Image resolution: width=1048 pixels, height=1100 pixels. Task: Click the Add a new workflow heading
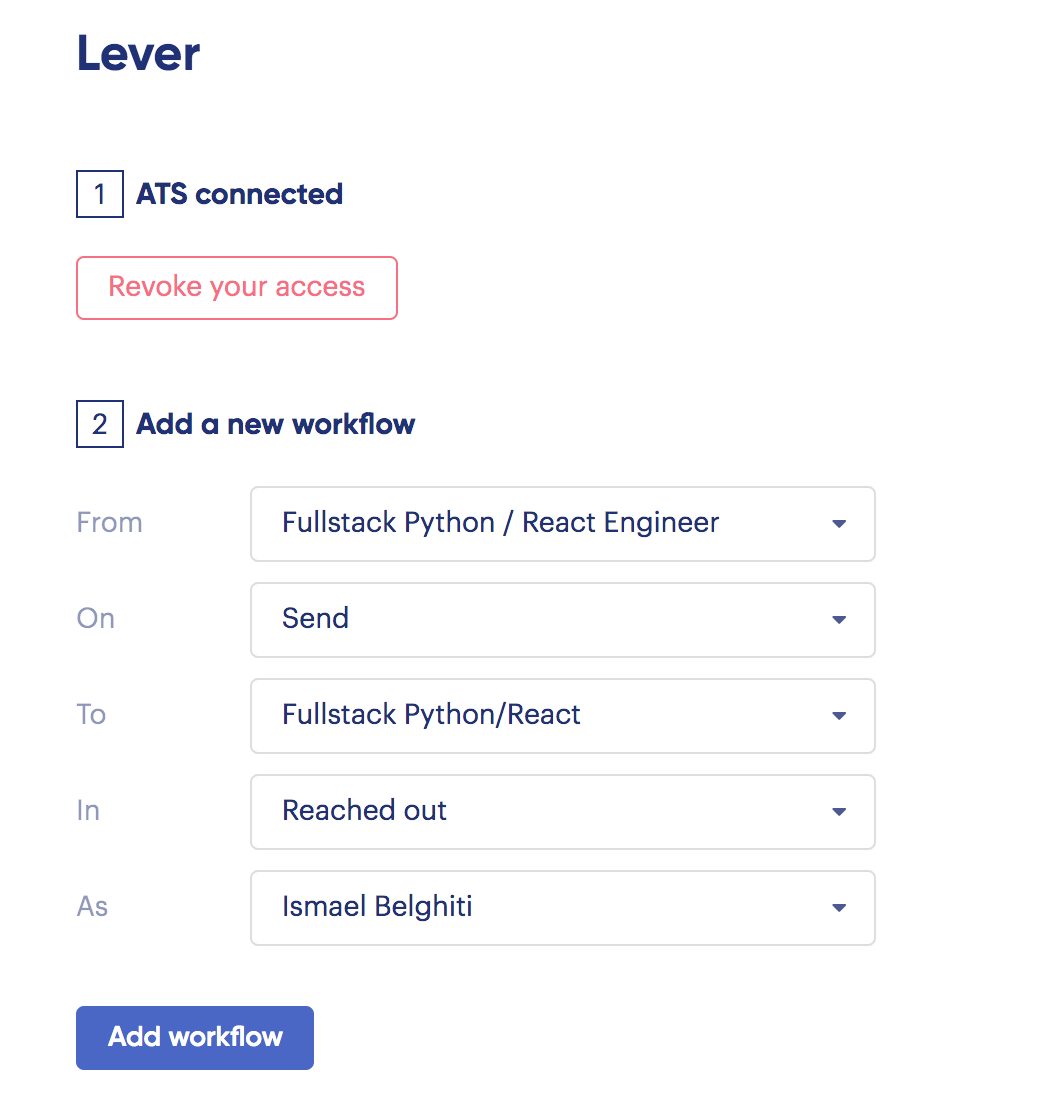pyautogui.click(x=276, y=424)
